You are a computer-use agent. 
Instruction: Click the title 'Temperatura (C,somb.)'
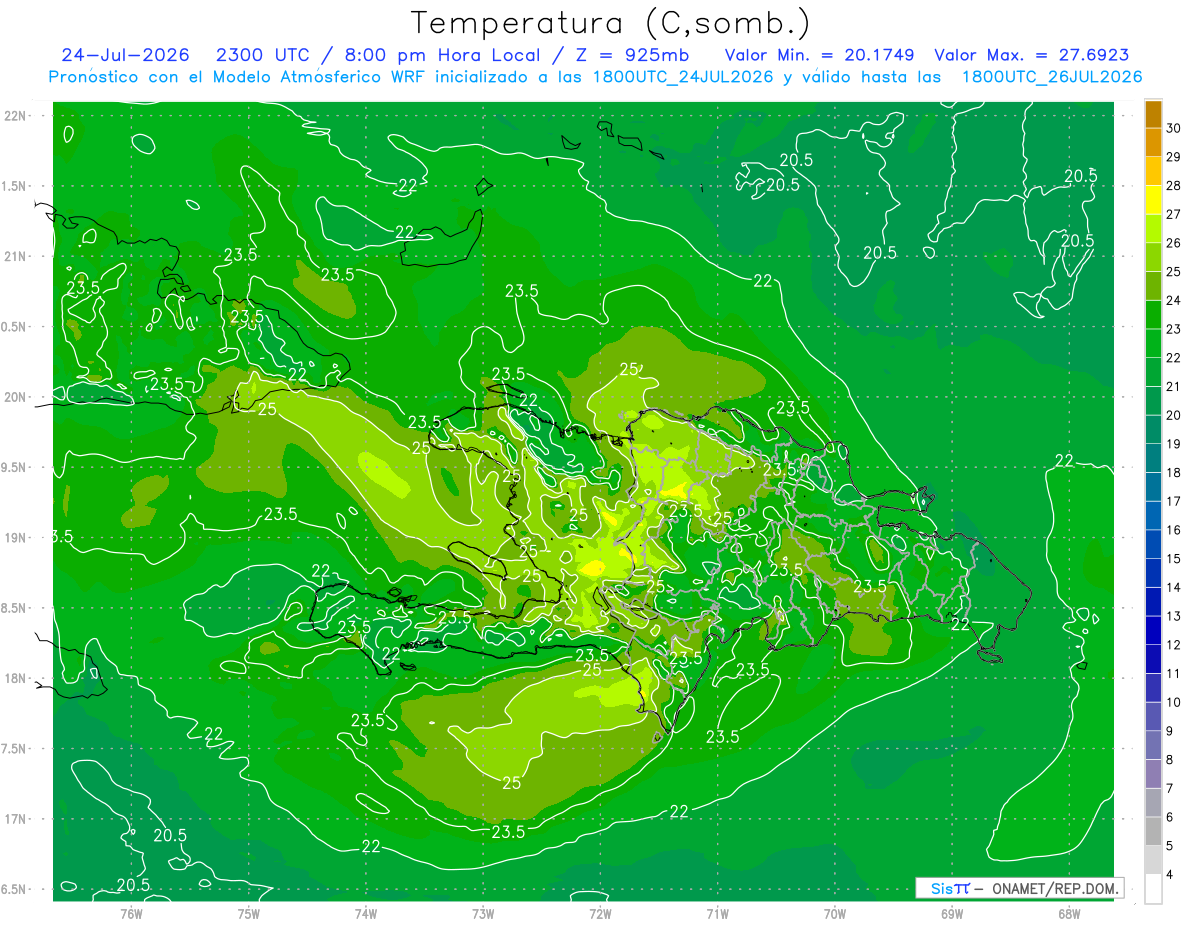611,23
